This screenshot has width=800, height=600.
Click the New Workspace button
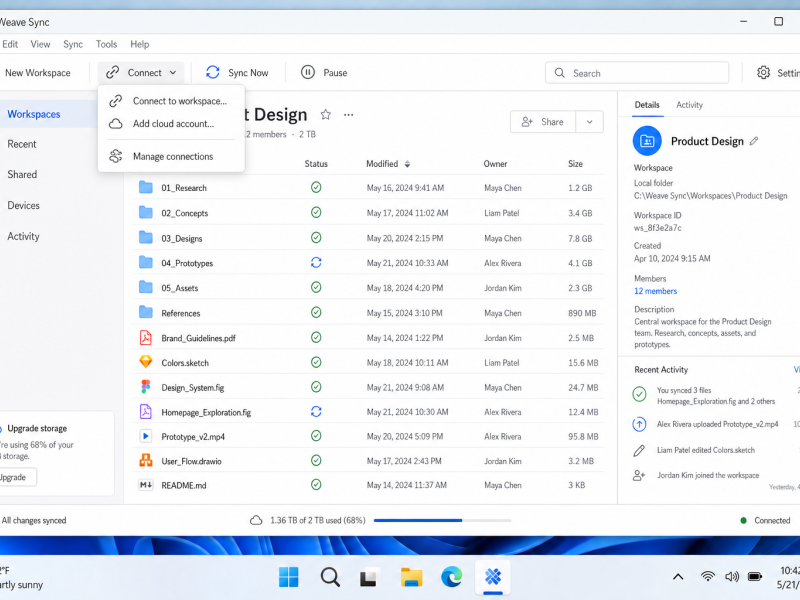pyautogui.click(x=38, y=73)
